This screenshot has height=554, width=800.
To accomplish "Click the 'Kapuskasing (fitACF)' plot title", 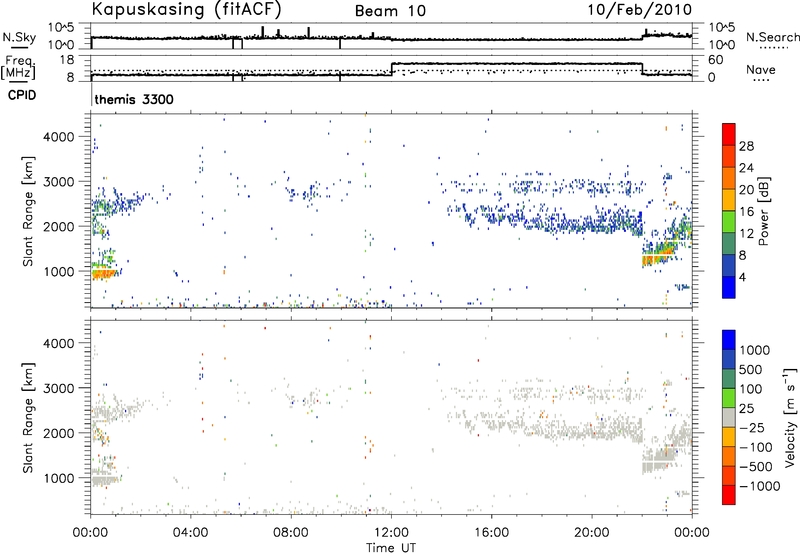I will [x=187, y=9].
